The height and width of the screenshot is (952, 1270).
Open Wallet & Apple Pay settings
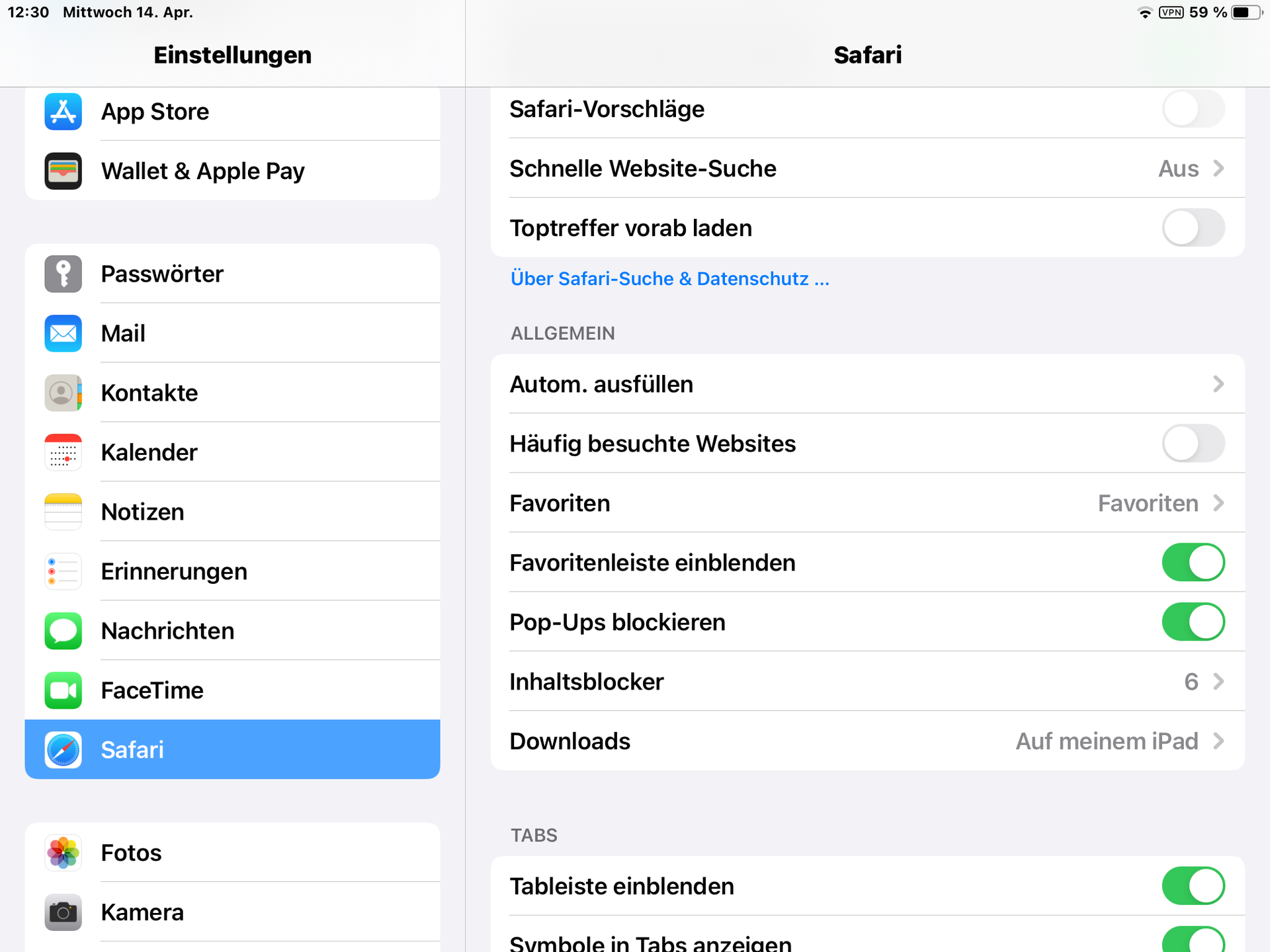point(232,171)
